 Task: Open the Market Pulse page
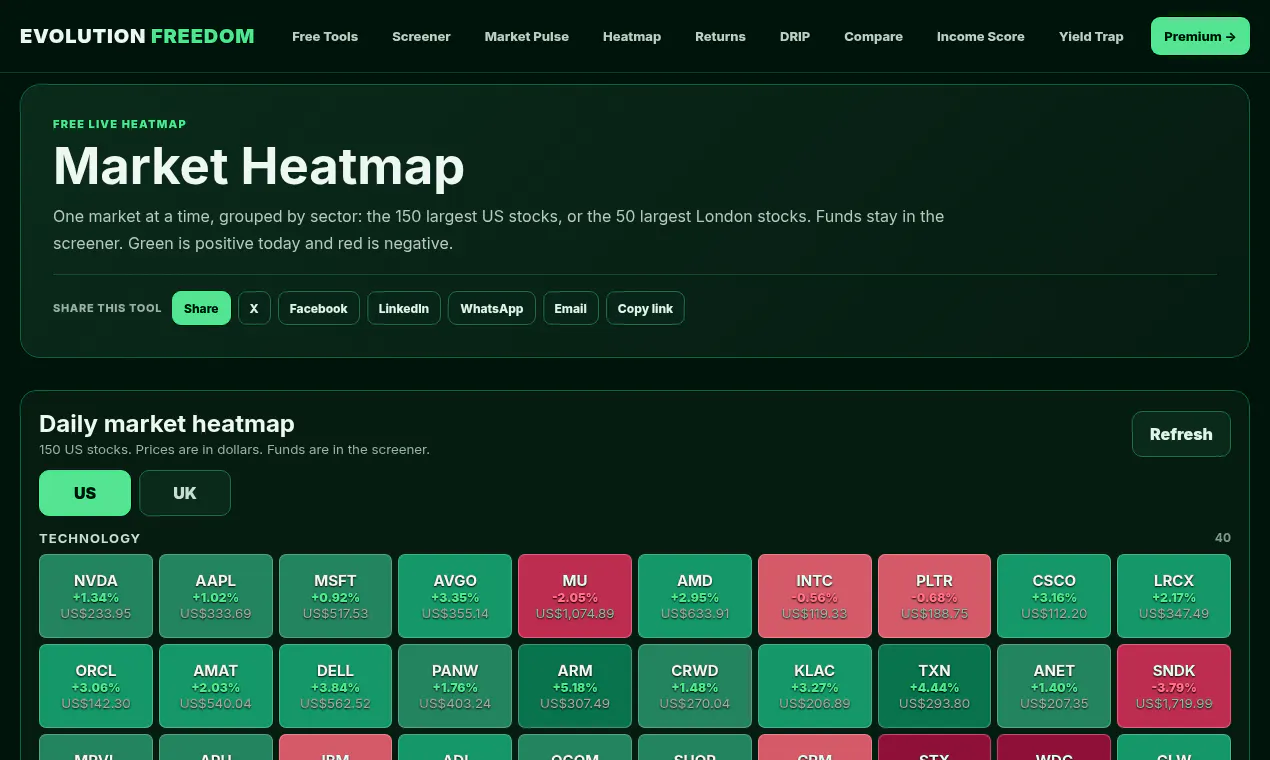[527, 36]
